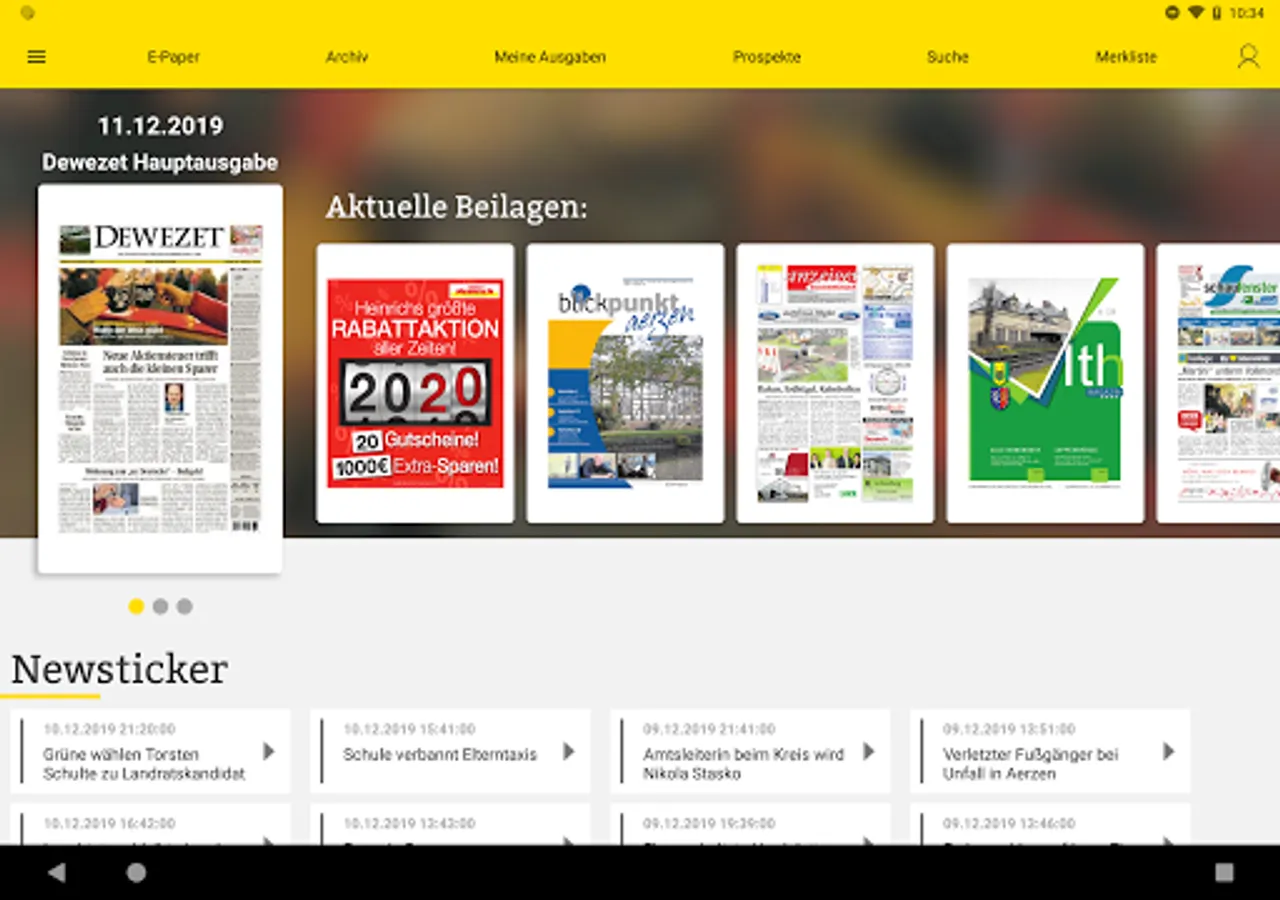Open the Anzeiger newspaper supplement
The width and height of the screenshot is (1280, 900).
[835, 383]
